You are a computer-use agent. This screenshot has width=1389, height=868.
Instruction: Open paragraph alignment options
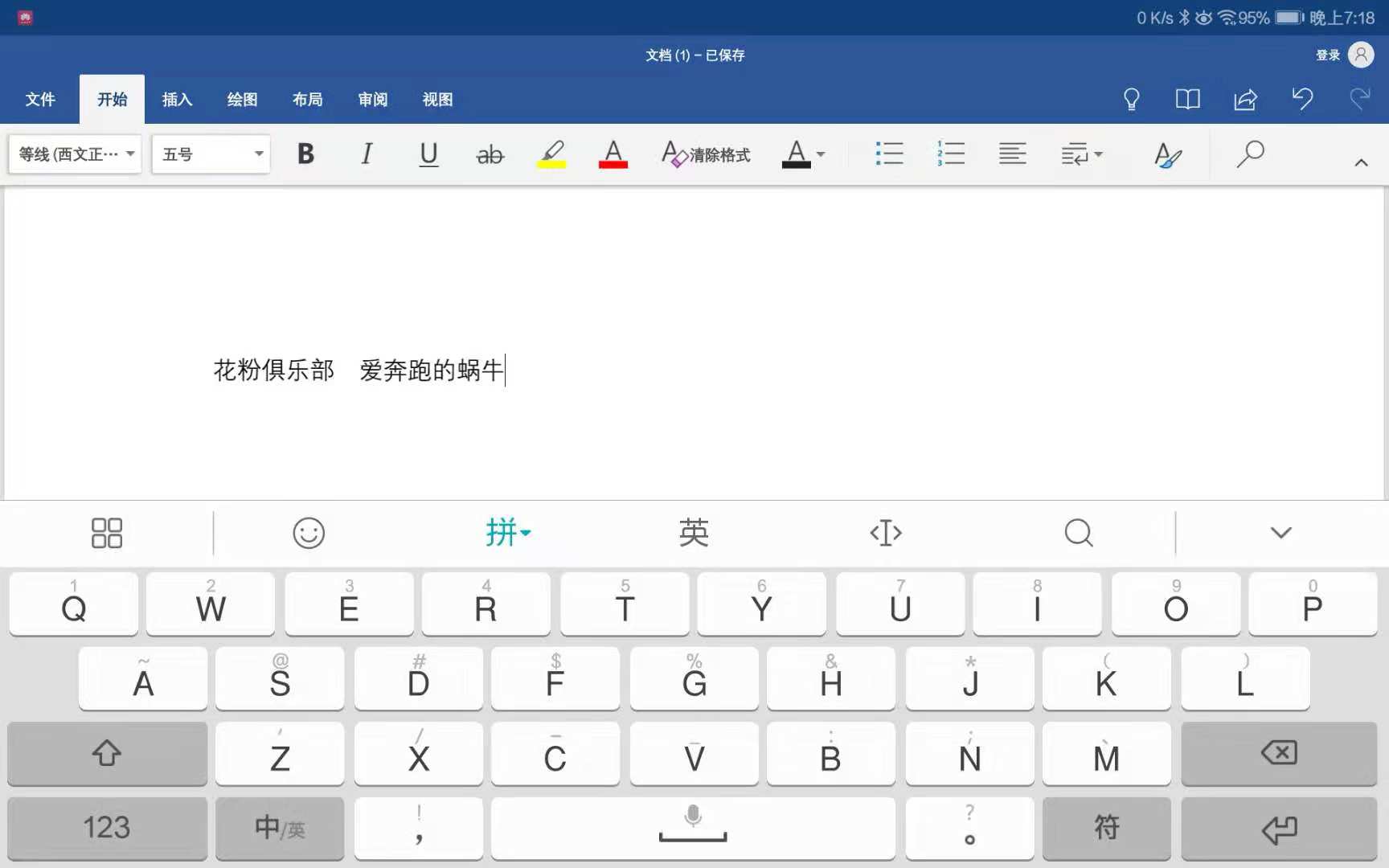point(1012,154)
